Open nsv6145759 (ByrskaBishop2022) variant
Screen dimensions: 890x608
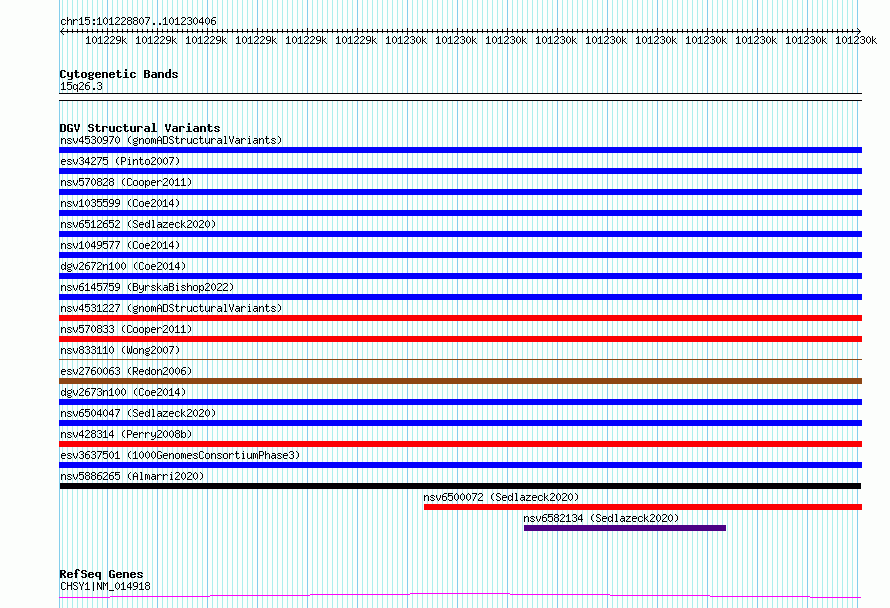(x=147, y=287)
